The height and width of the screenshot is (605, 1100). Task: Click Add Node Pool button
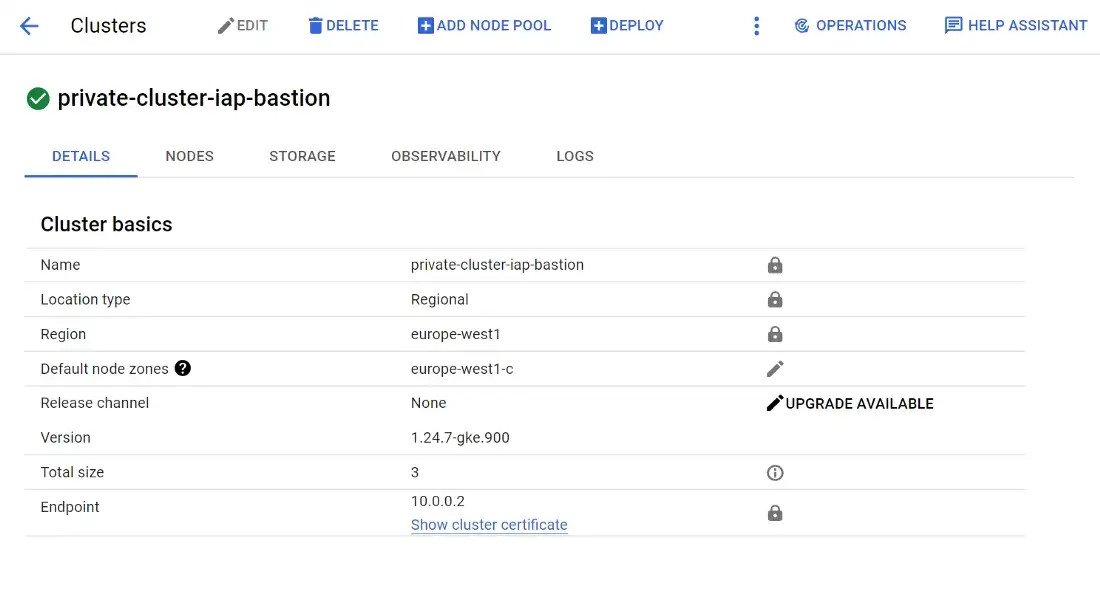[x=484, y=26]
